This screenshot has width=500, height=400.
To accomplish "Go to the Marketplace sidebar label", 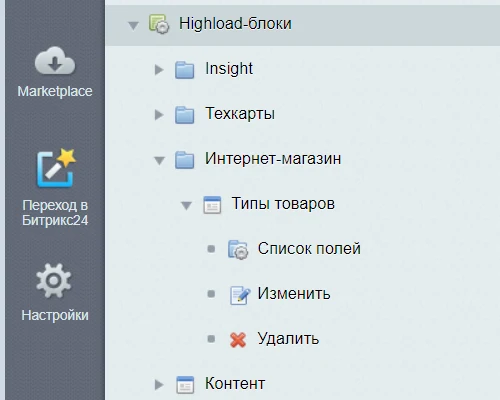I will click(55, 91).
